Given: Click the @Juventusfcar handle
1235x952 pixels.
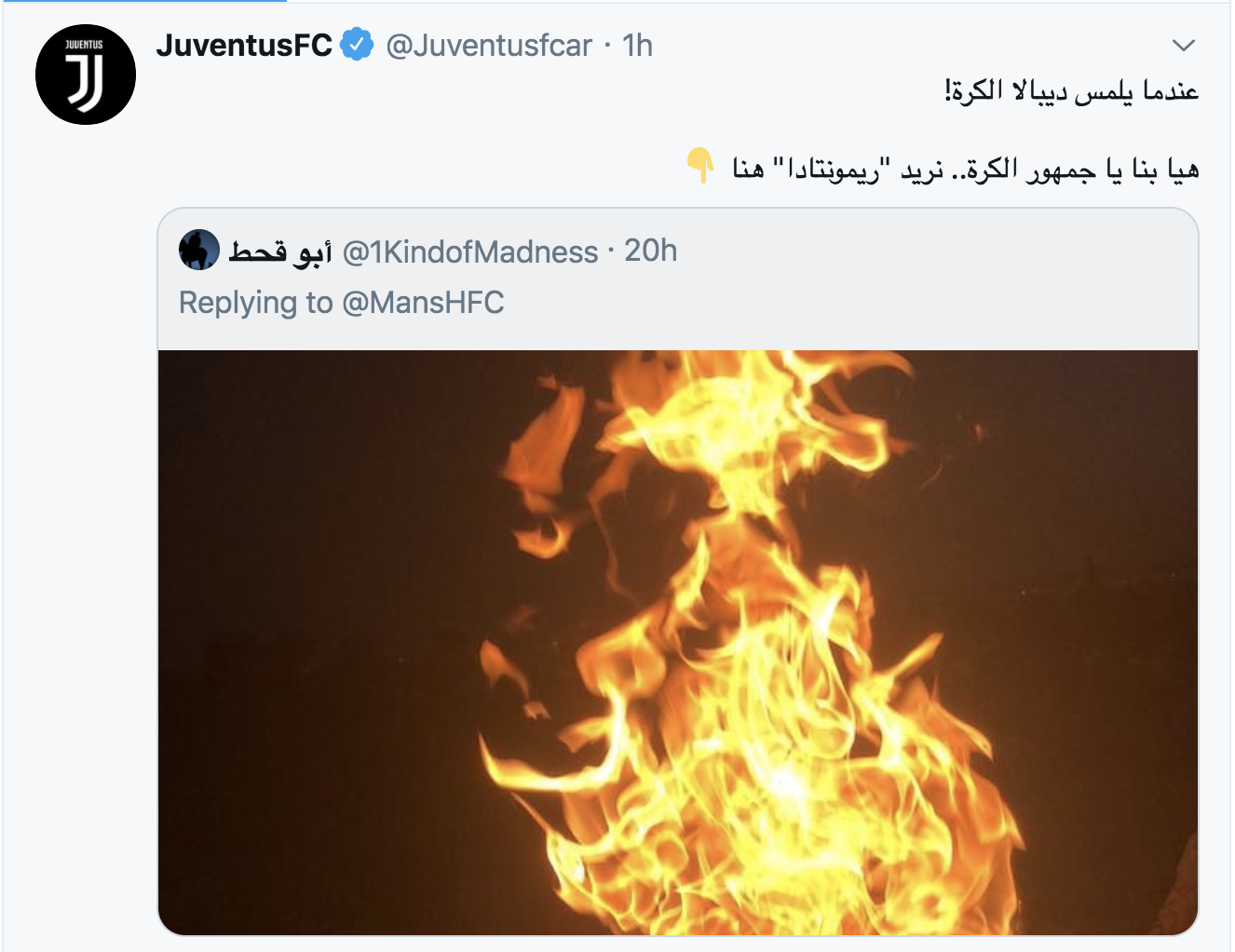Looking at the screenshot, I should [489, 45].
